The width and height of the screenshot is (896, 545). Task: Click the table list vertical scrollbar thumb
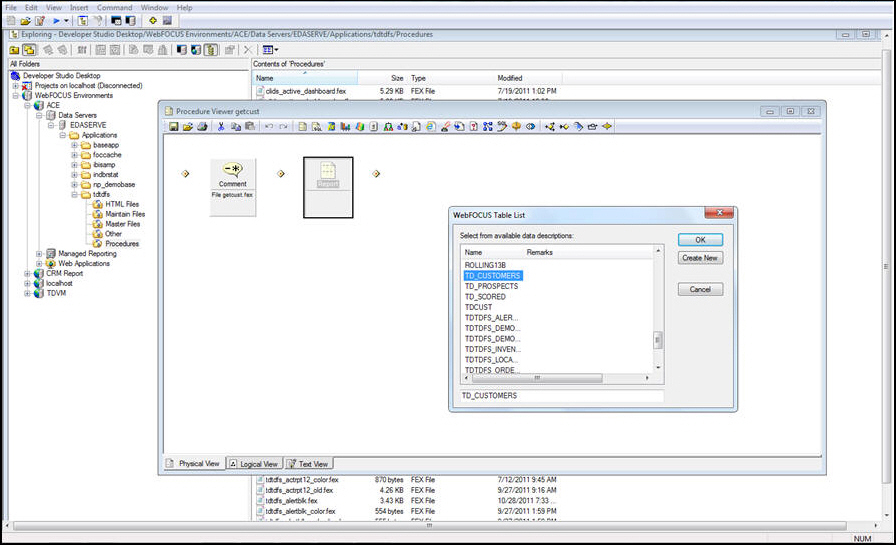pyautogui.click(x=658, y=340)
